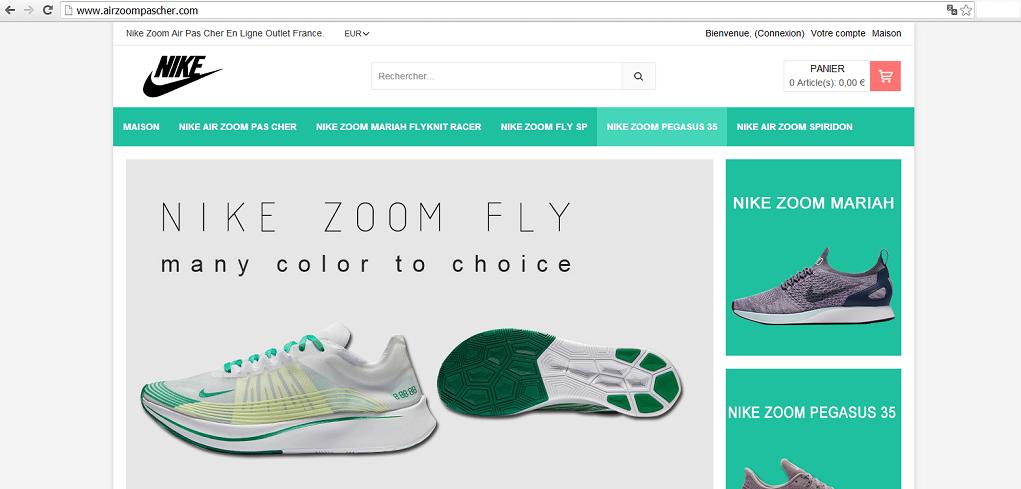The image size is (1021, 489).
Task: Click into the Rechercher search field
Action: point(497,76)
